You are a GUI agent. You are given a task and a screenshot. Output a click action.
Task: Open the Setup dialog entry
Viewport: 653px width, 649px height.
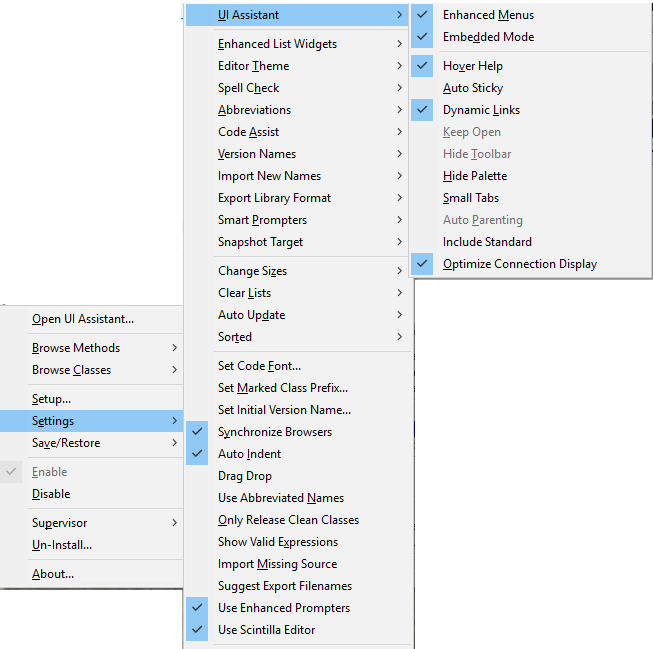51,399
